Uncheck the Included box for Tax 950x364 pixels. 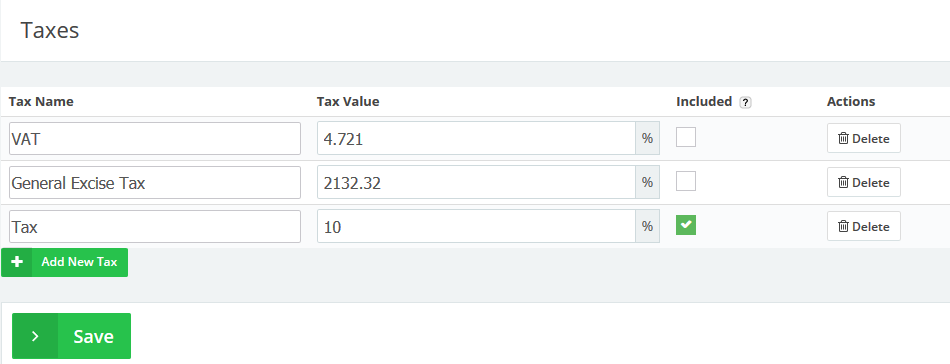(x=686, y=225)
